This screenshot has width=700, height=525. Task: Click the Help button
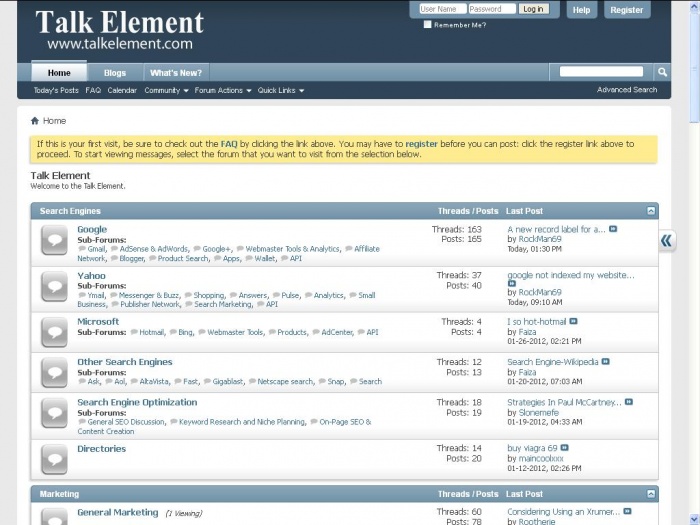tap(581, 10)
